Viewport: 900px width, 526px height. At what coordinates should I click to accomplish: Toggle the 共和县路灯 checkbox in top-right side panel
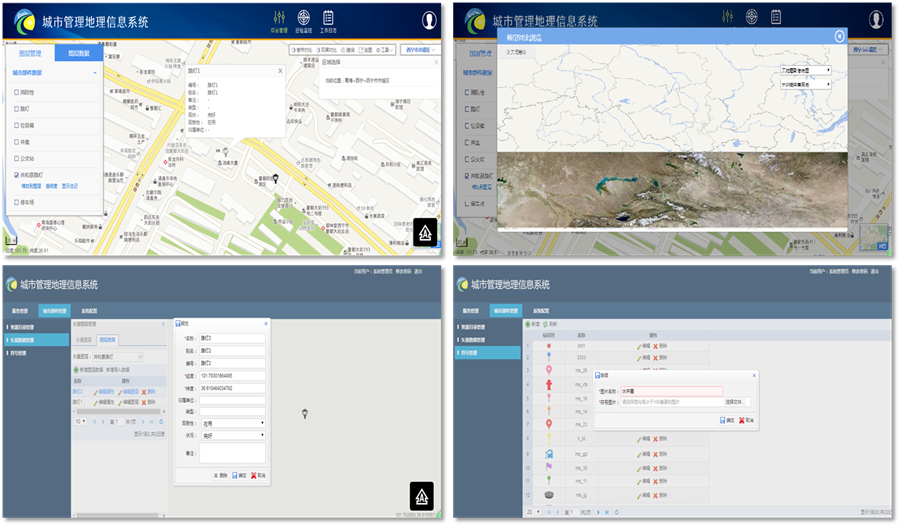(x=467, y=176)
